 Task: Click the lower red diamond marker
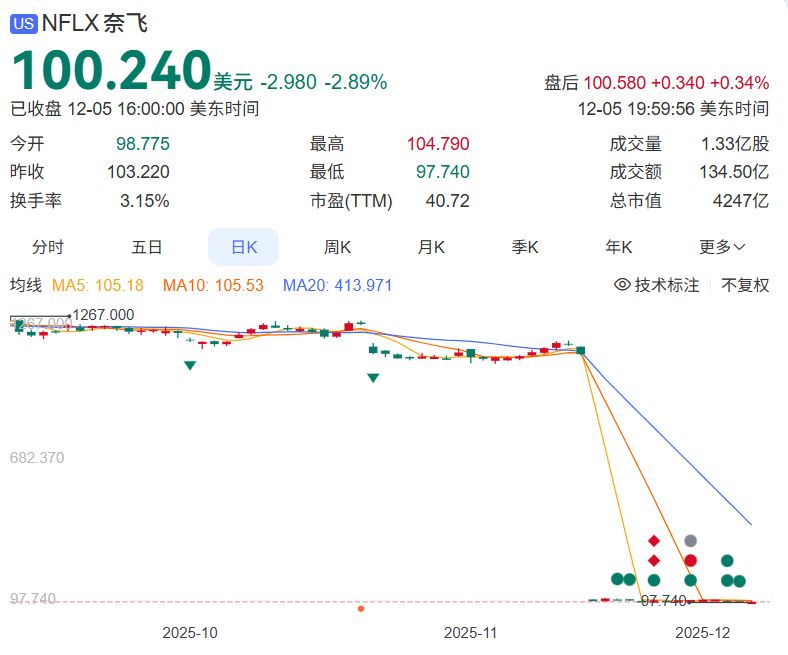coord(654,561)
